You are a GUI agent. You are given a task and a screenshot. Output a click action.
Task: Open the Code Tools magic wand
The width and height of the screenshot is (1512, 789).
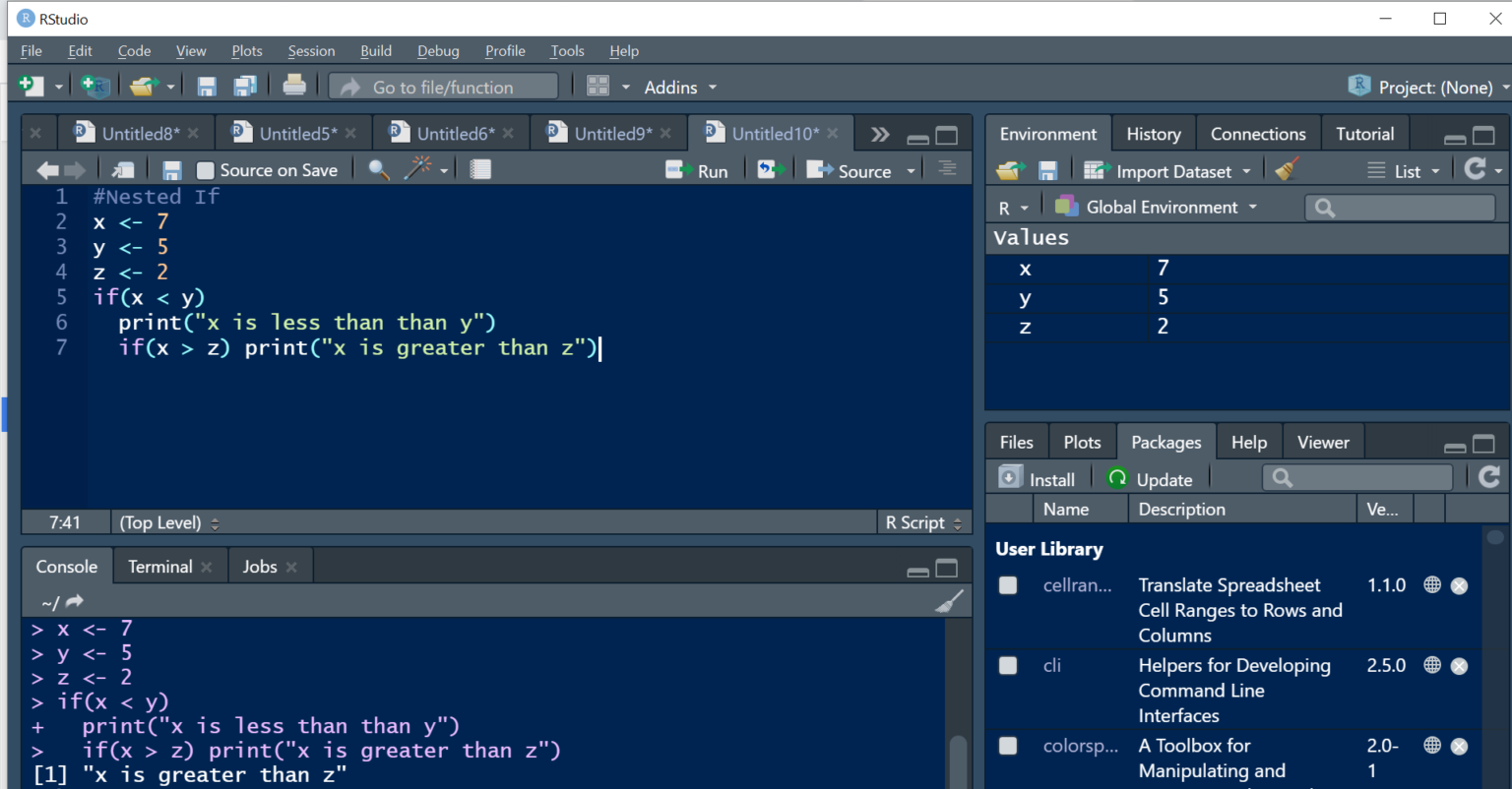(x=418, y=168)
